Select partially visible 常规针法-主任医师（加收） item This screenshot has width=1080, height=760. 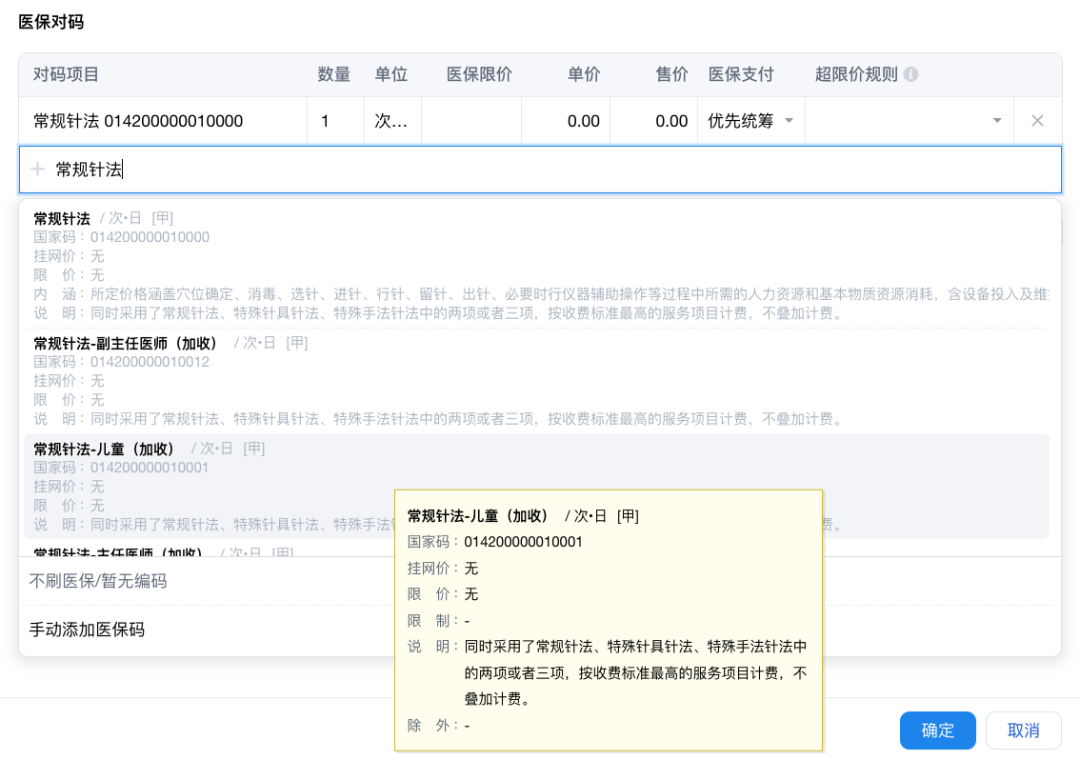click(120, 552)
